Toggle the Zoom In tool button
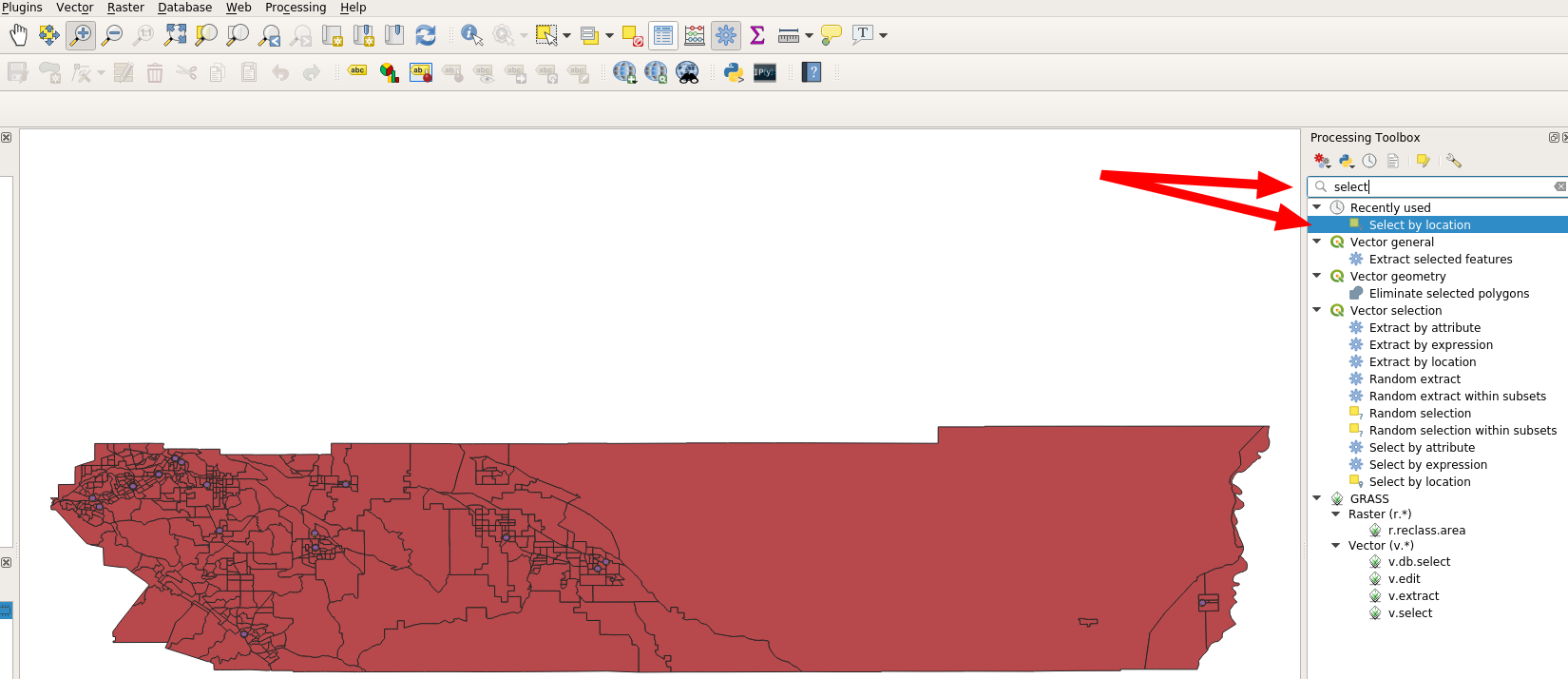1568x679 pixels. click(x=81, y=35)
